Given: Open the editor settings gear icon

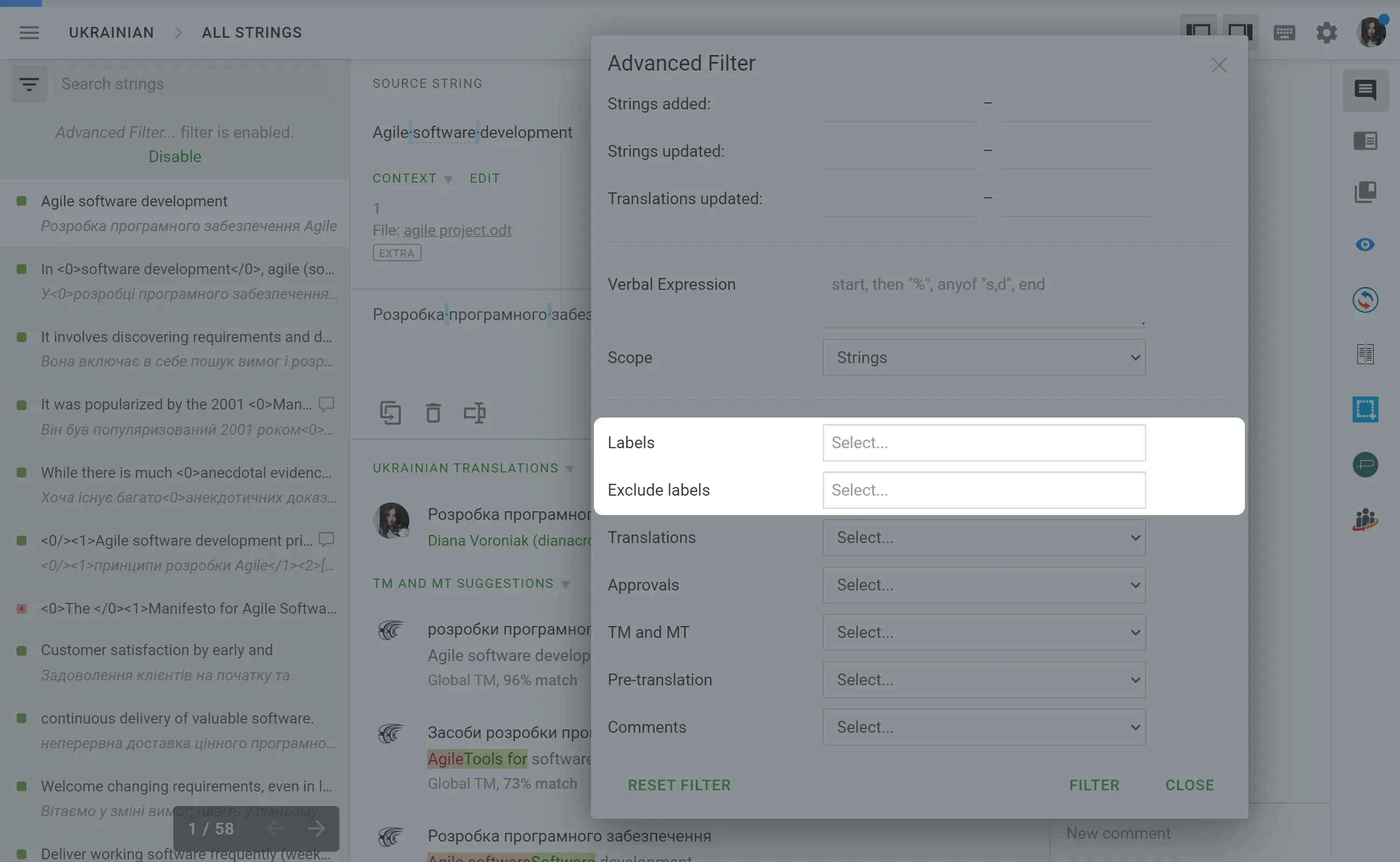Looking at the screenshot, I should coord(1326,32).
